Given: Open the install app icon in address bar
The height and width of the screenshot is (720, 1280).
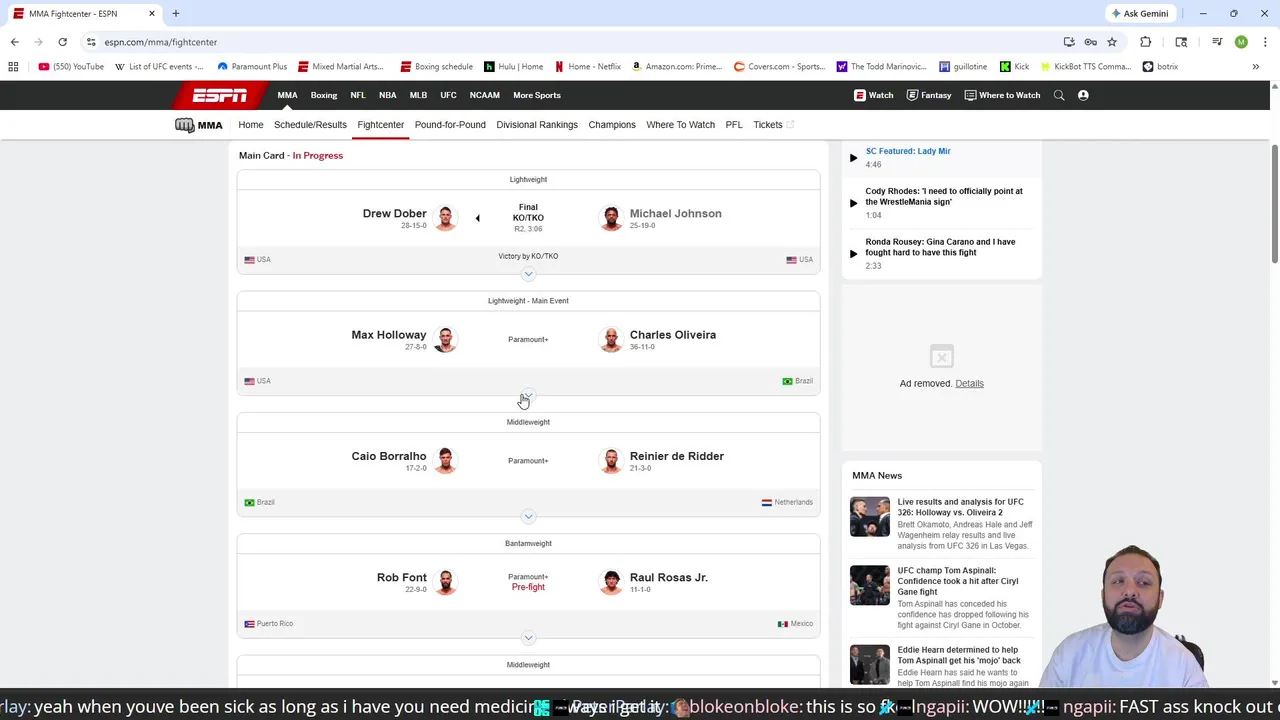Looking at the screenshot, I should click(1069, 42).
